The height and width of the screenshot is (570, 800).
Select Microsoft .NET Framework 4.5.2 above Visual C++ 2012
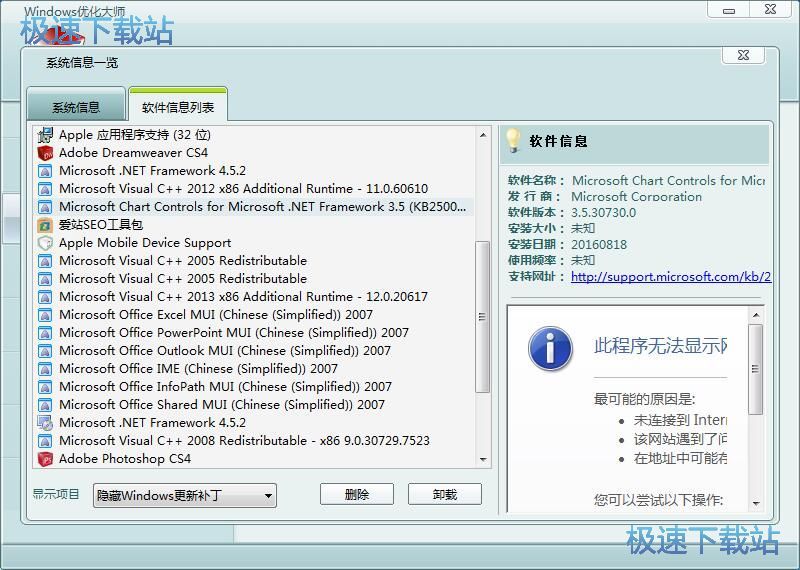pyautogui.click(x=152, y=170)
